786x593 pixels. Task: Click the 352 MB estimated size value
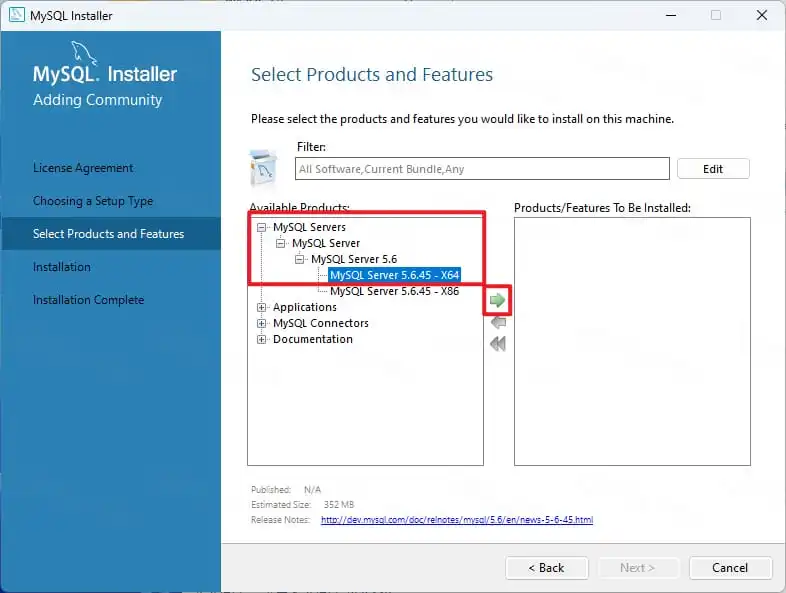[339, 505]
